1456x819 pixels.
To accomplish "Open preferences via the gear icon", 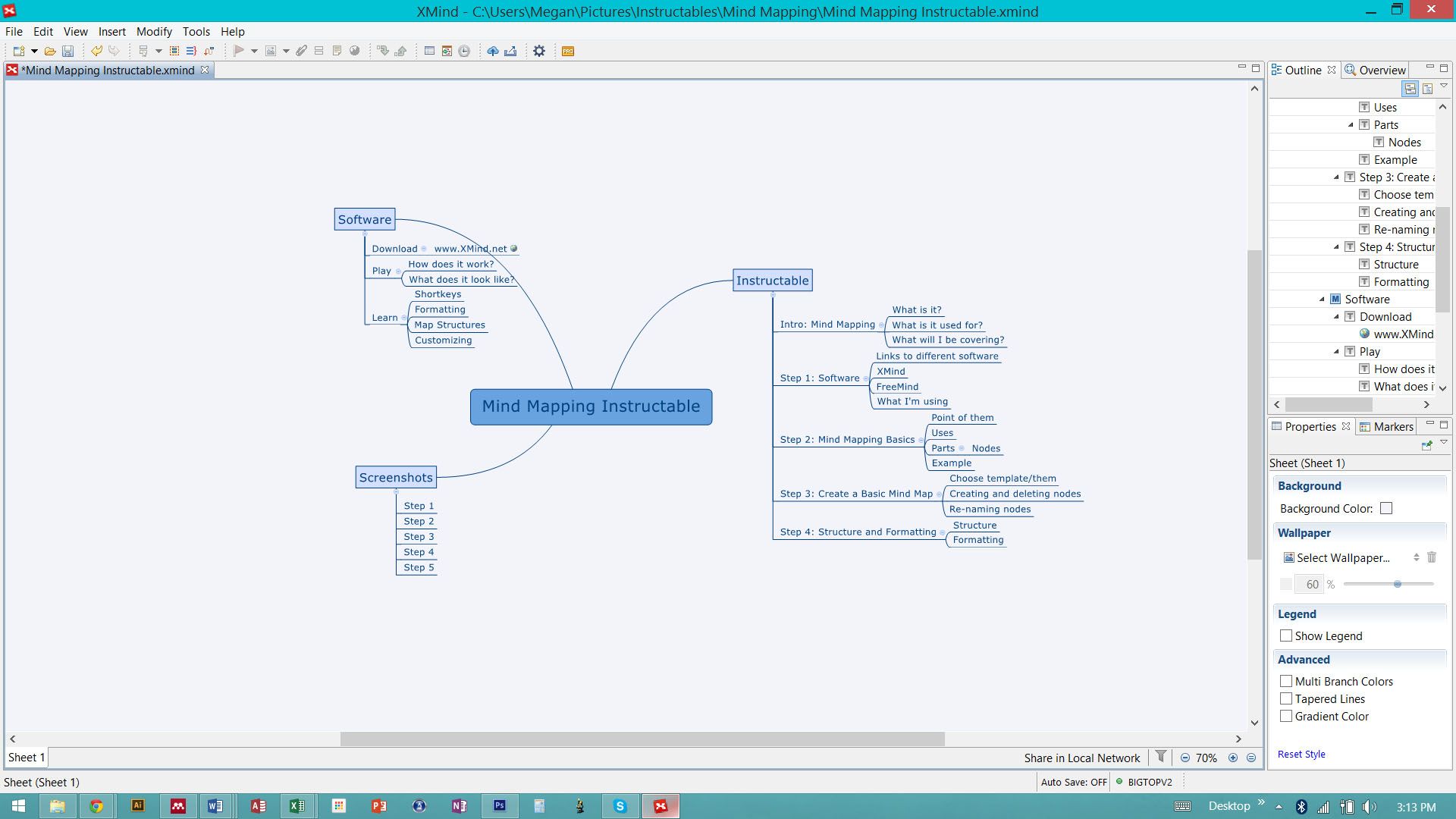I will pyautogui.click(x=539, y=51).
